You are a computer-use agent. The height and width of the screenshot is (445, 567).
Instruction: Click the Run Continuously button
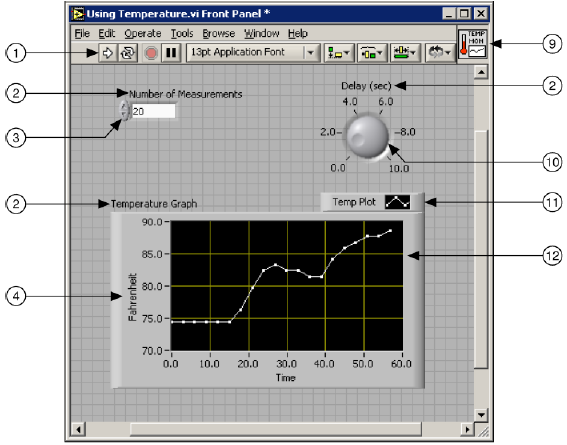(x=127, y=53)
